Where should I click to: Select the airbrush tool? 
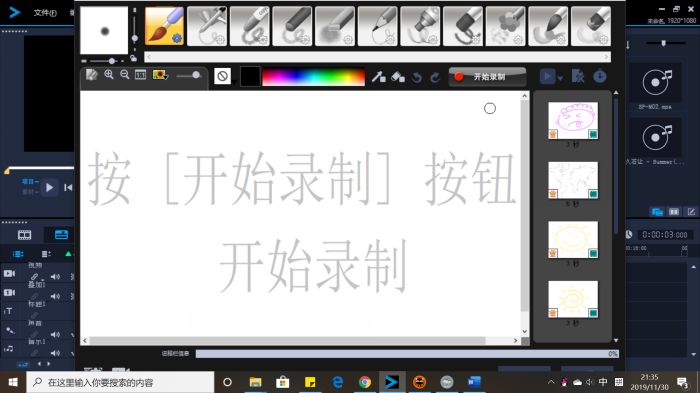(x=207, y=26)
